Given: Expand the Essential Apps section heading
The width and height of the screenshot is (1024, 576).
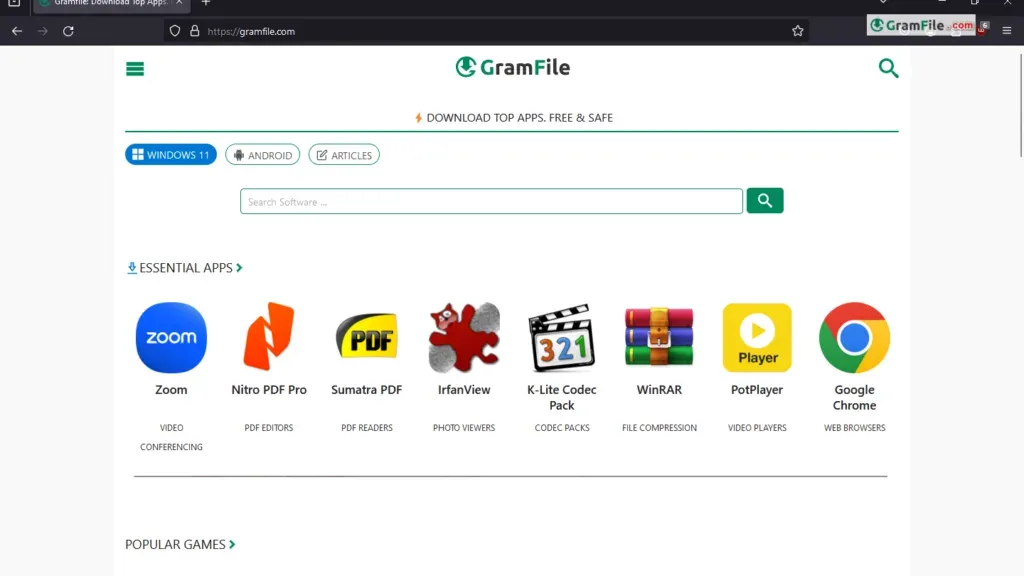Looking at the screenshot, I should click(185, 268).
